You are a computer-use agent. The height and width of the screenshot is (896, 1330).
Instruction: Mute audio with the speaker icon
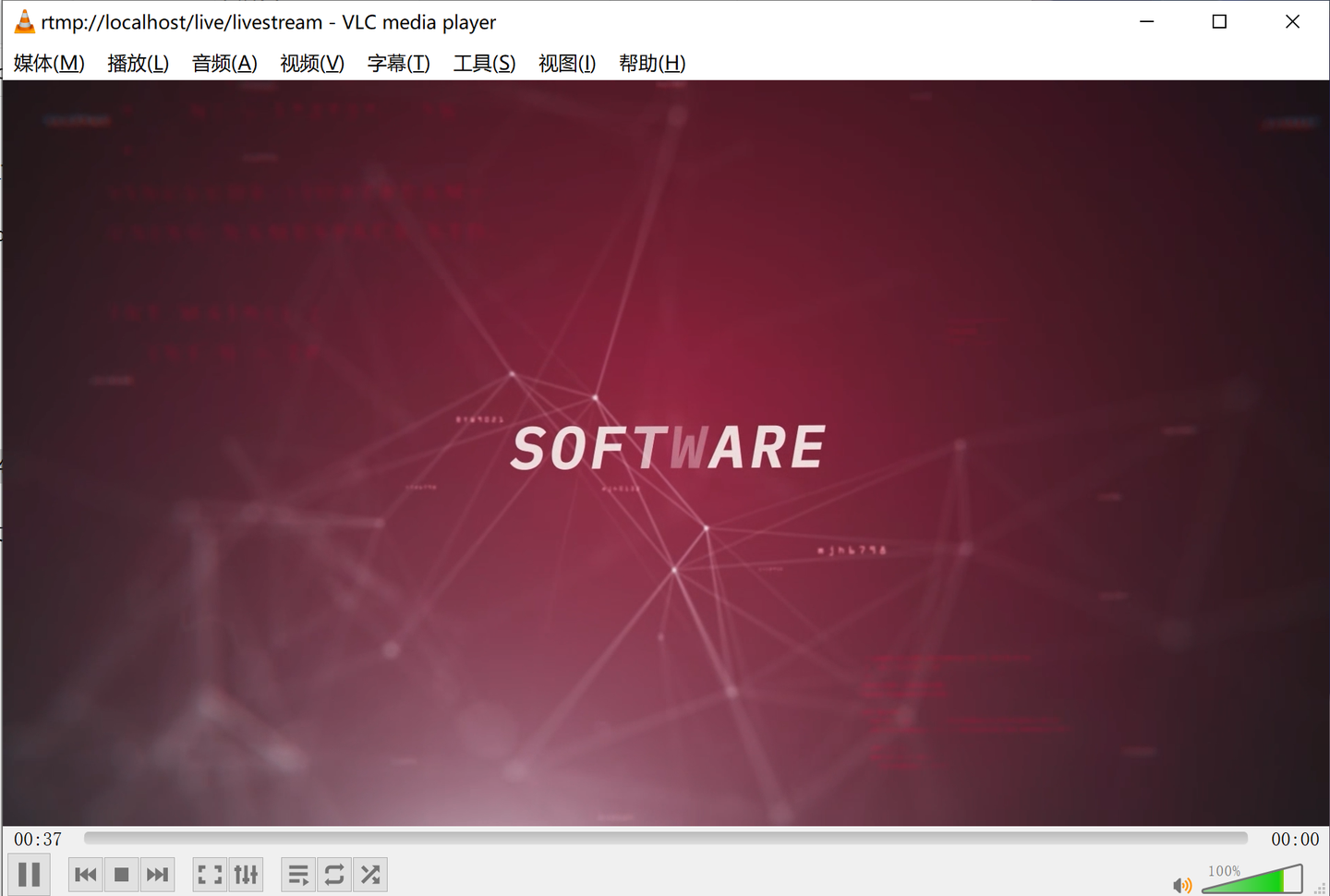[x=1183, y=884]
